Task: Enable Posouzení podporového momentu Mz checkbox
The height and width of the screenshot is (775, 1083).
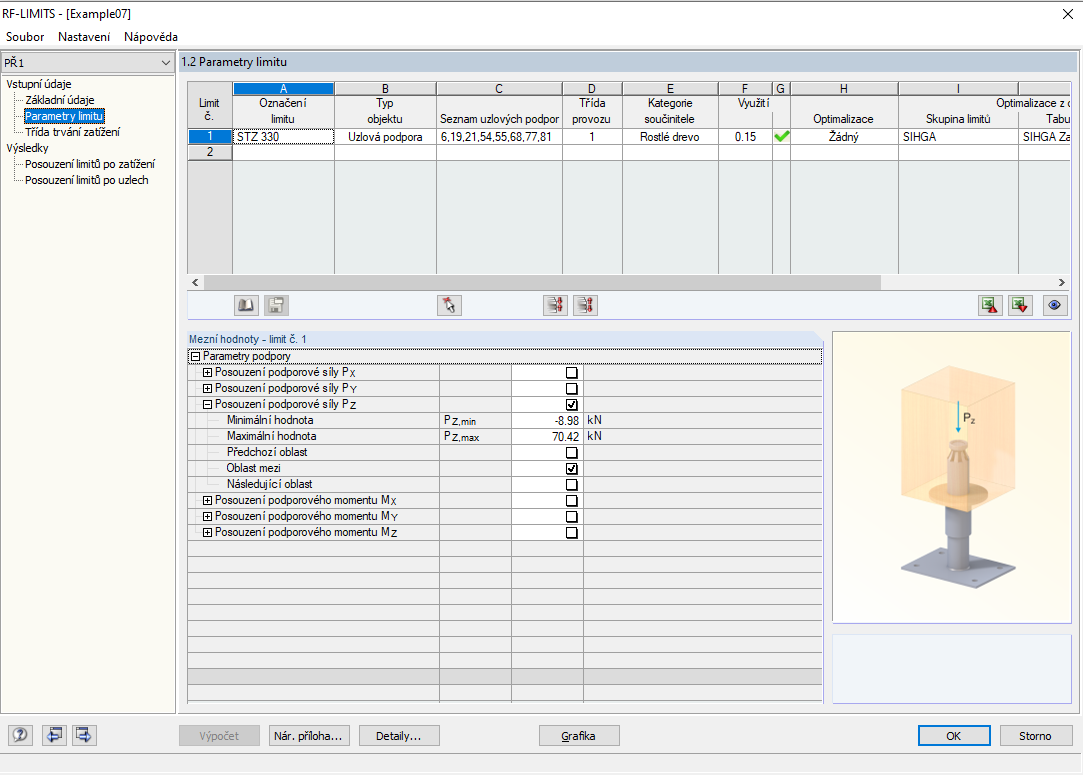Action: pyautogui.click(x=571, y=533)
